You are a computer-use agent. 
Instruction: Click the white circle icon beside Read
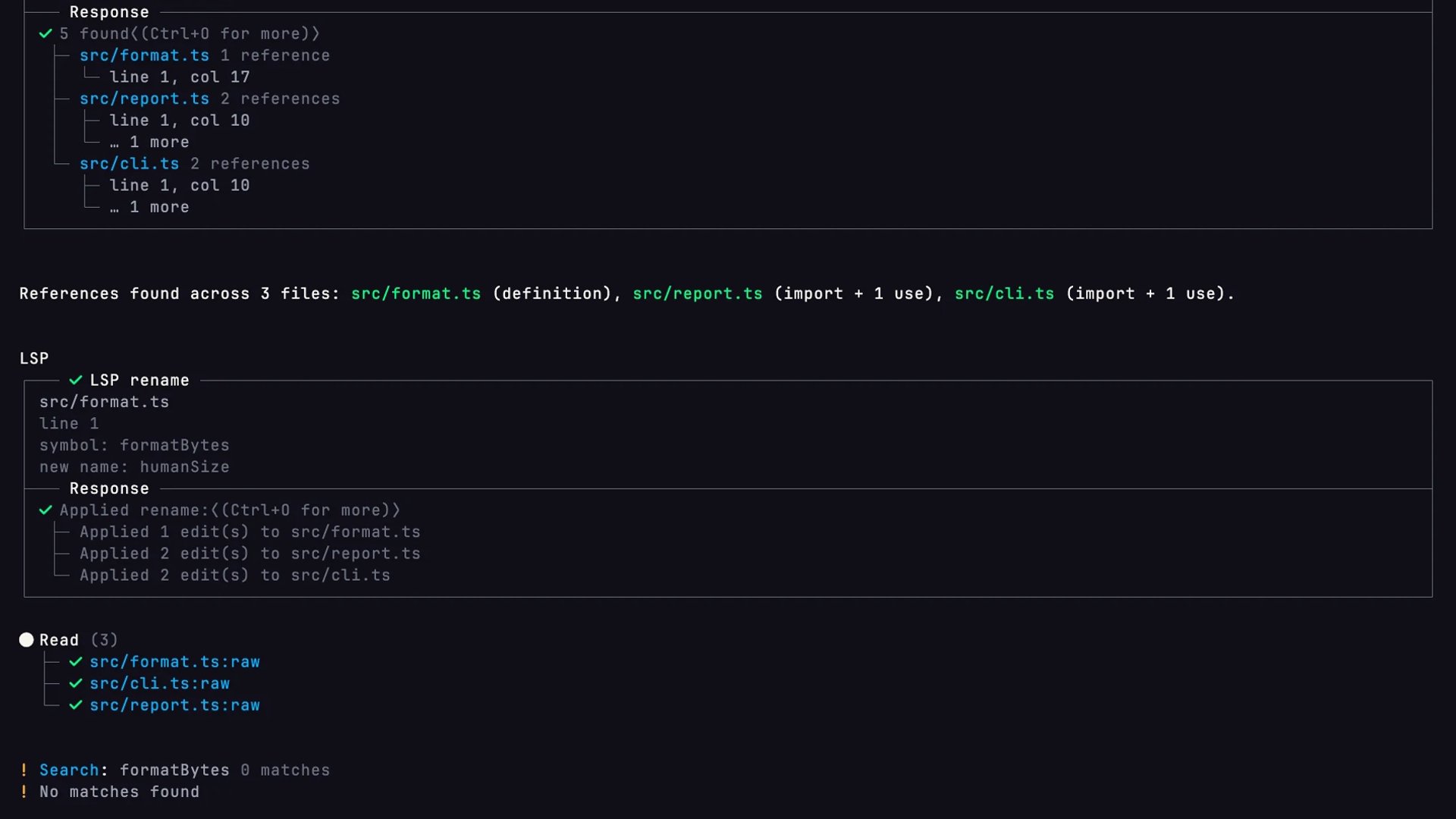(27, 640)
